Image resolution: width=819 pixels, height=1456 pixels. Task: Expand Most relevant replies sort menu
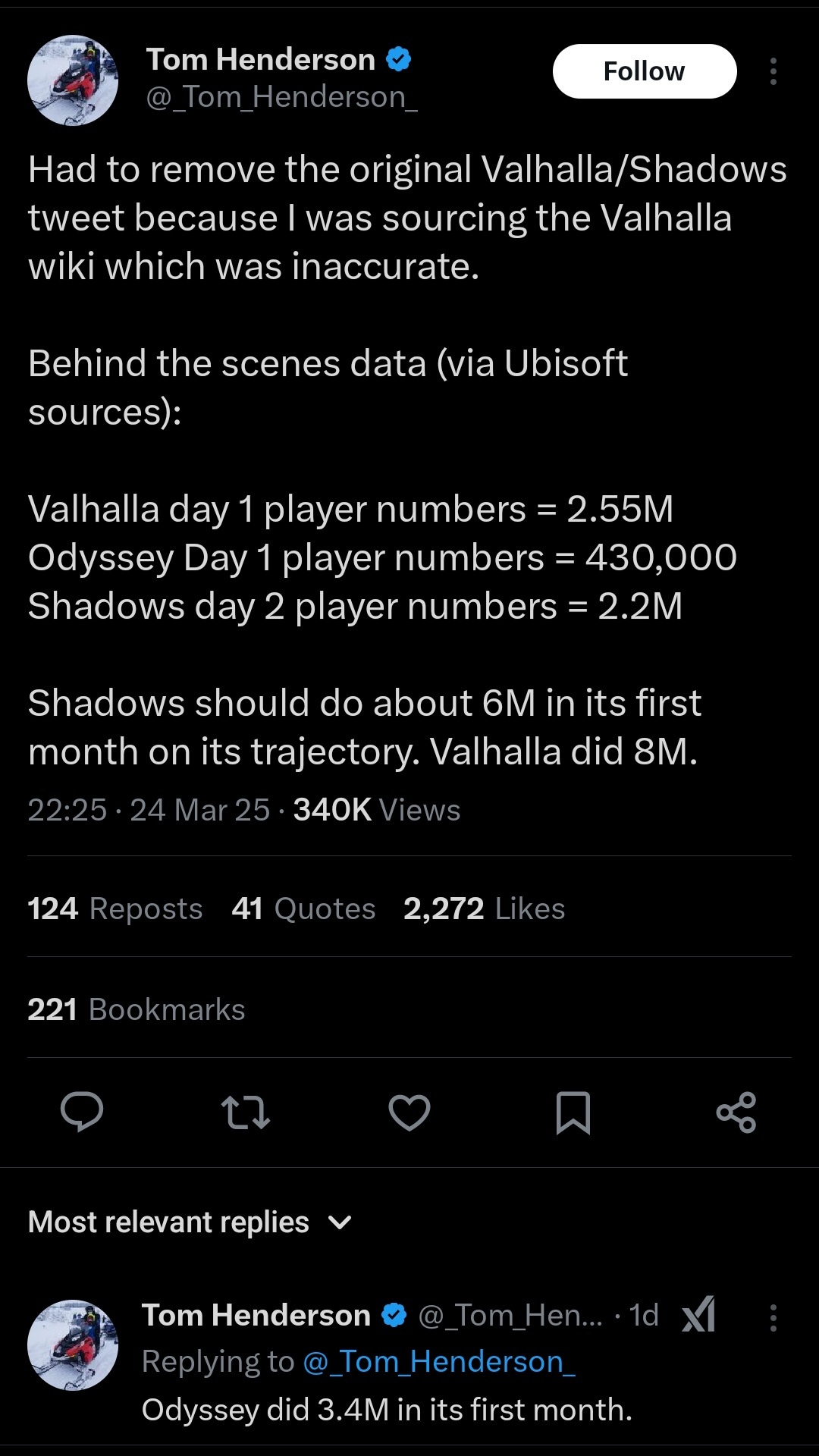(190, 1222)
